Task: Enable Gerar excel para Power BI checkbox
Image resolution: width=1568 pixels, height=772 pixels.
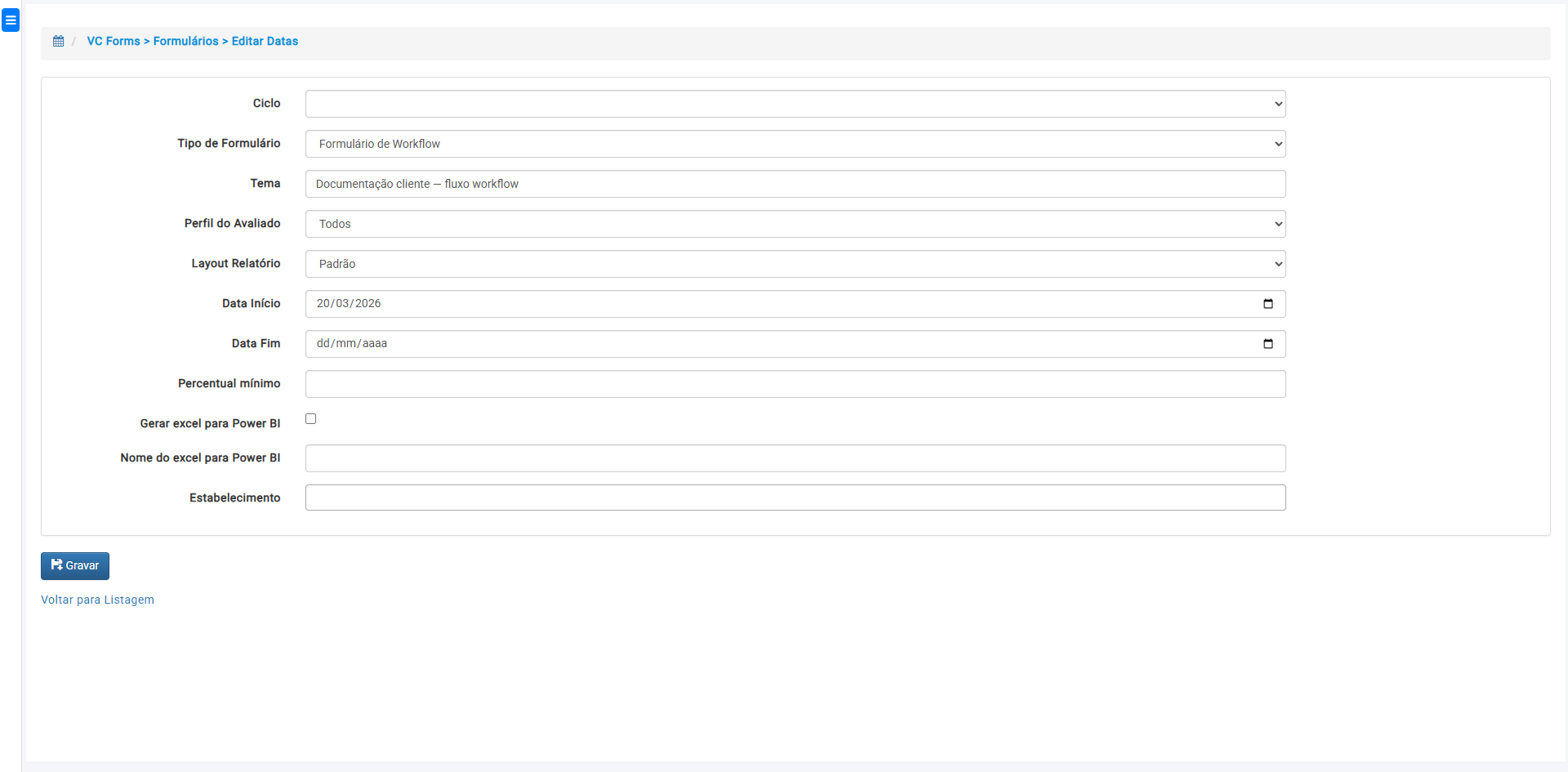Action: click(311, 419)
